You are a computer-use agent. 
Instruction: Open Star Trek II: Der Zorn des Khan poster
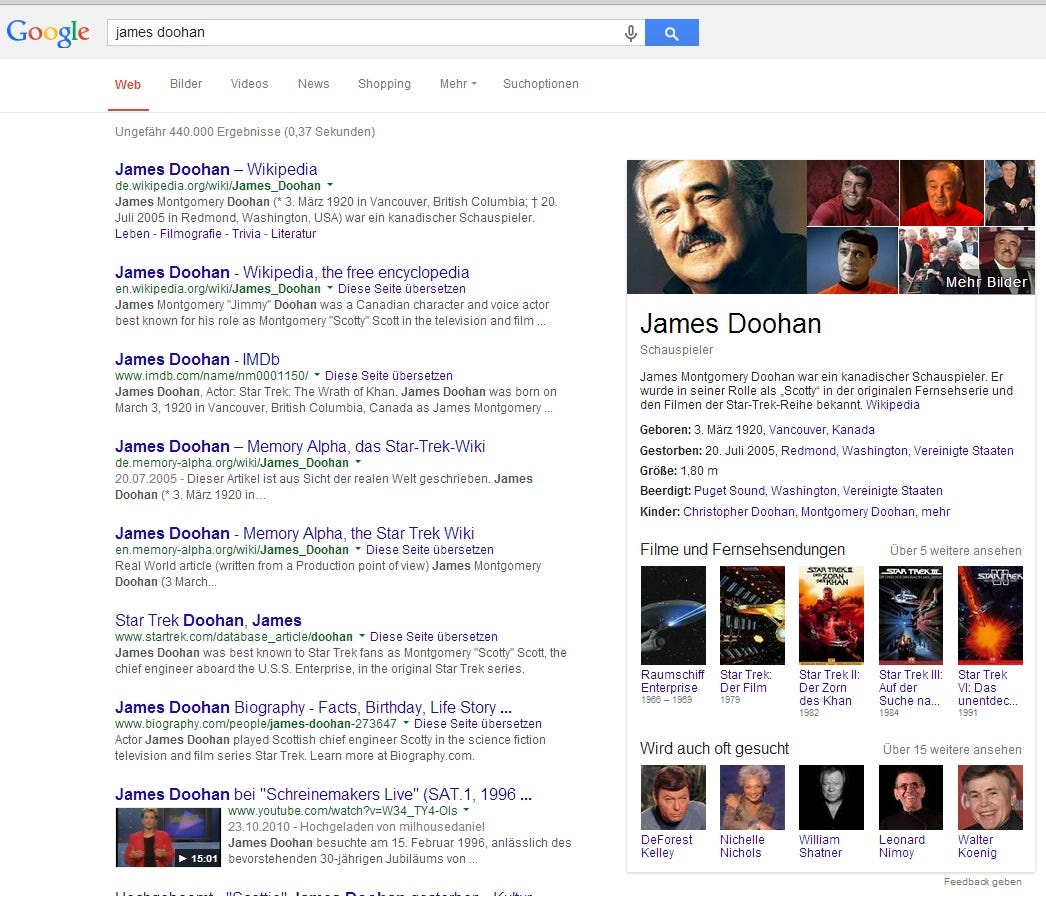point(831,615)
